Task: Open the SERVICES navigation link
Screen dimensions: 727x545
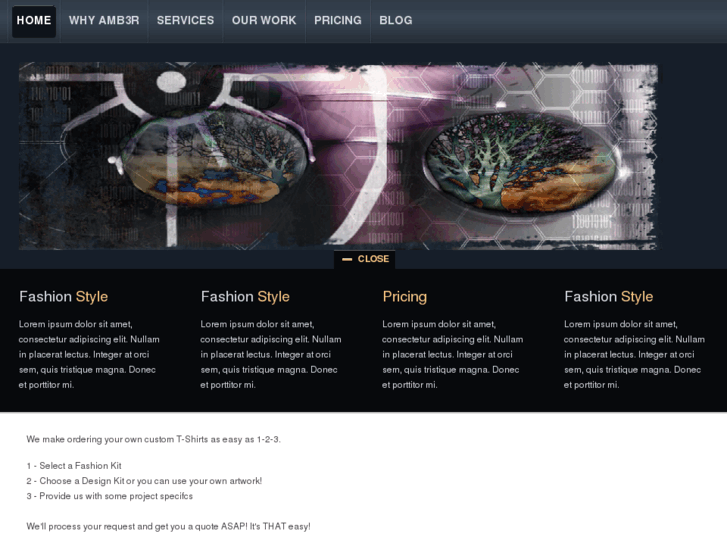Action: (x=185, y=20)
